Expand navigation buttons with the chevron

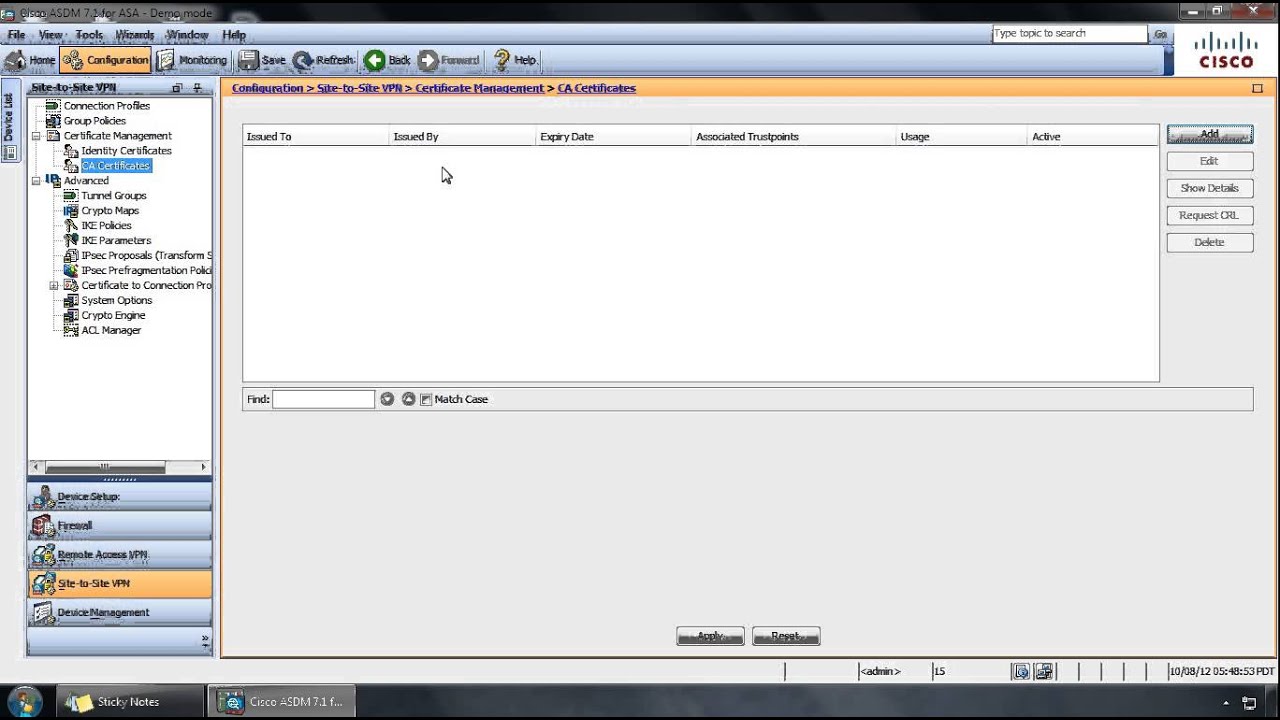(205, 640)
